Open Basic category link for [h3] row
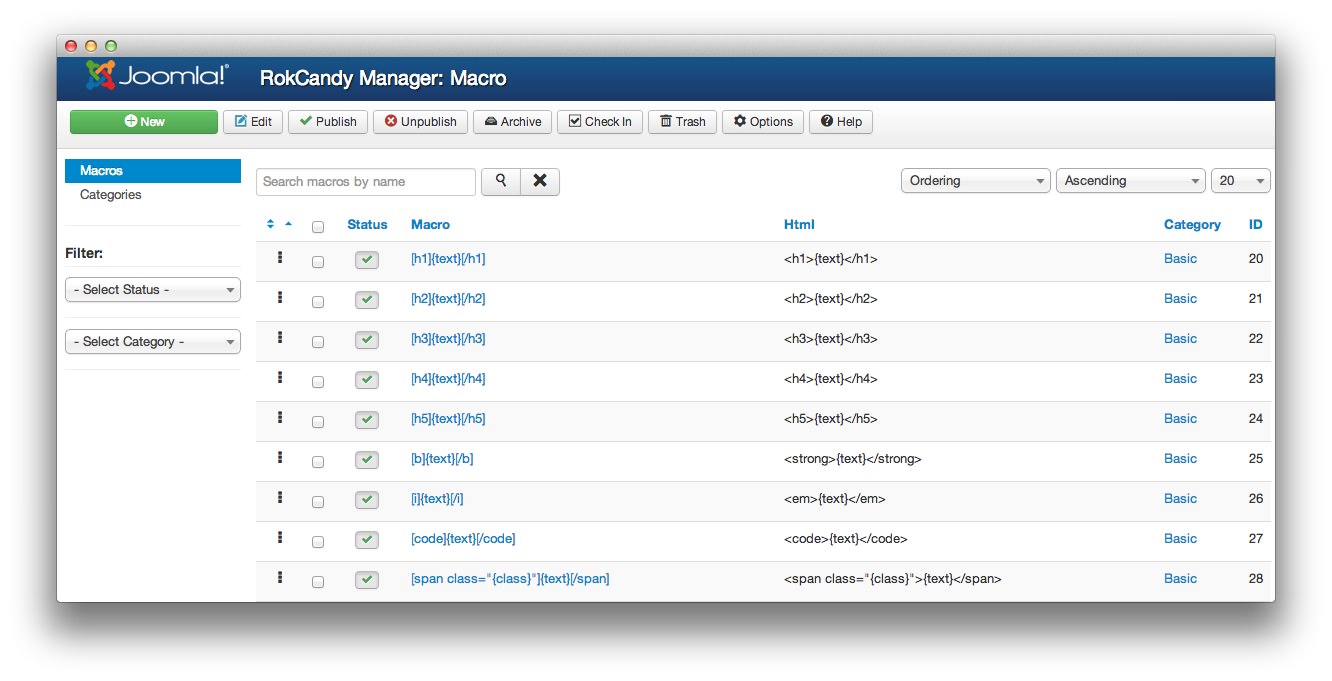The width and height of the screenshot is (1332, 681). tap(1180, 339)
